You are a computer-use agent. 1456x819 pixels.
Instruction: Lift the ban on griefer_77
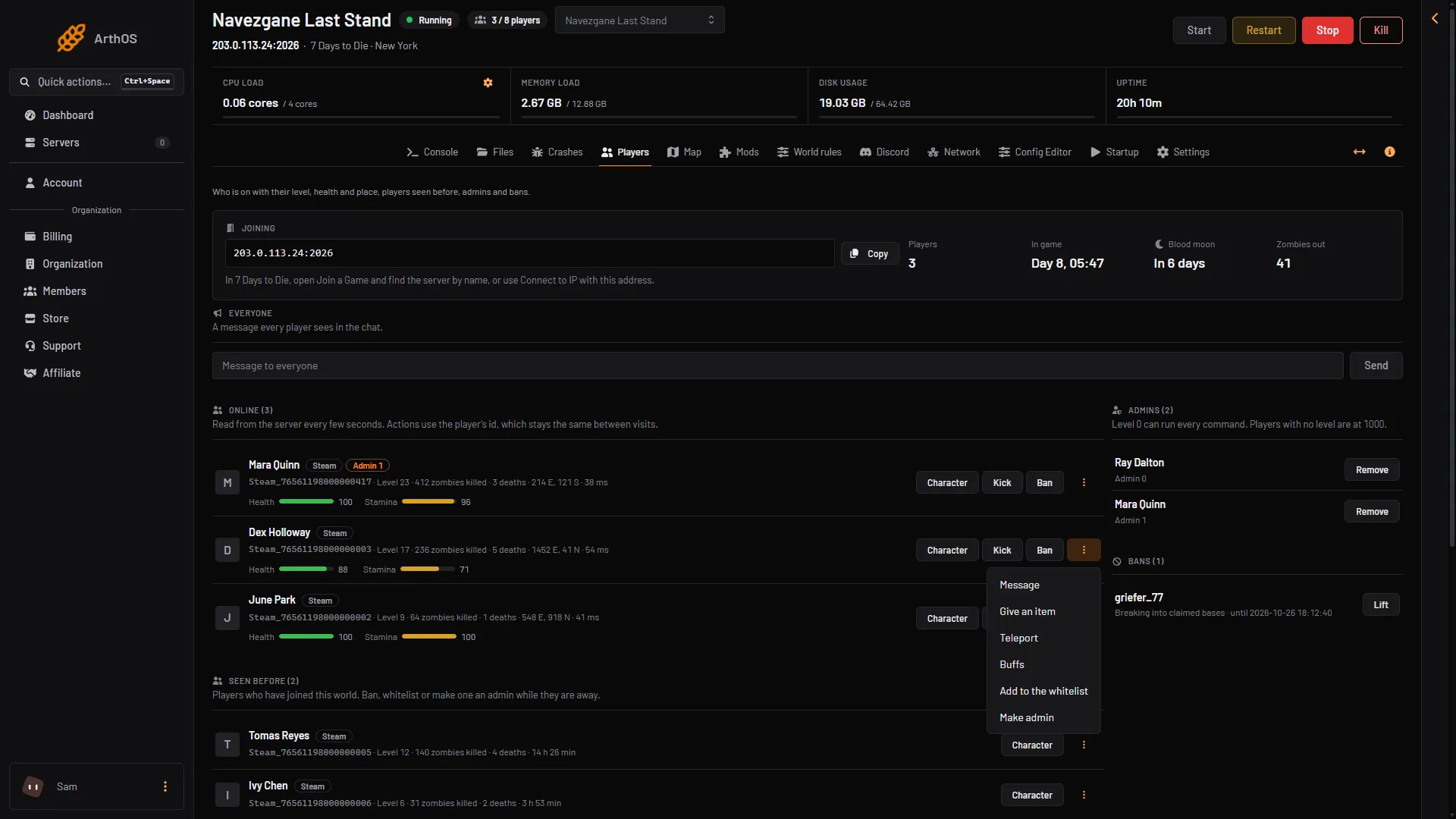[1380, 604]
